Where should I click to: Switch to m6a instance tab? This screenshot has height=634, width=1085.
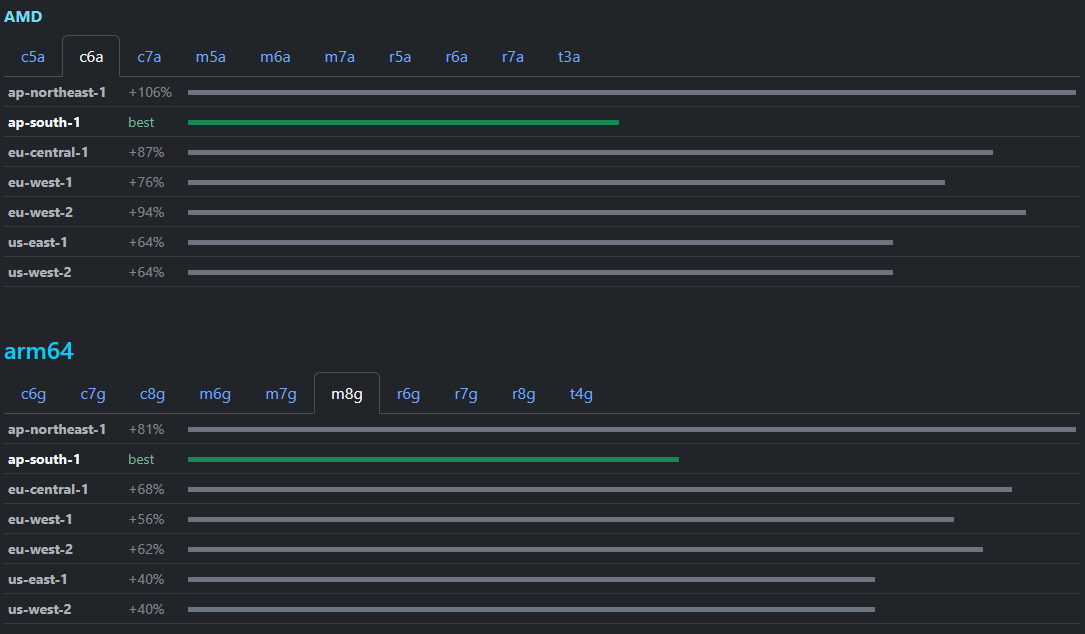click(x=275, y=57)
